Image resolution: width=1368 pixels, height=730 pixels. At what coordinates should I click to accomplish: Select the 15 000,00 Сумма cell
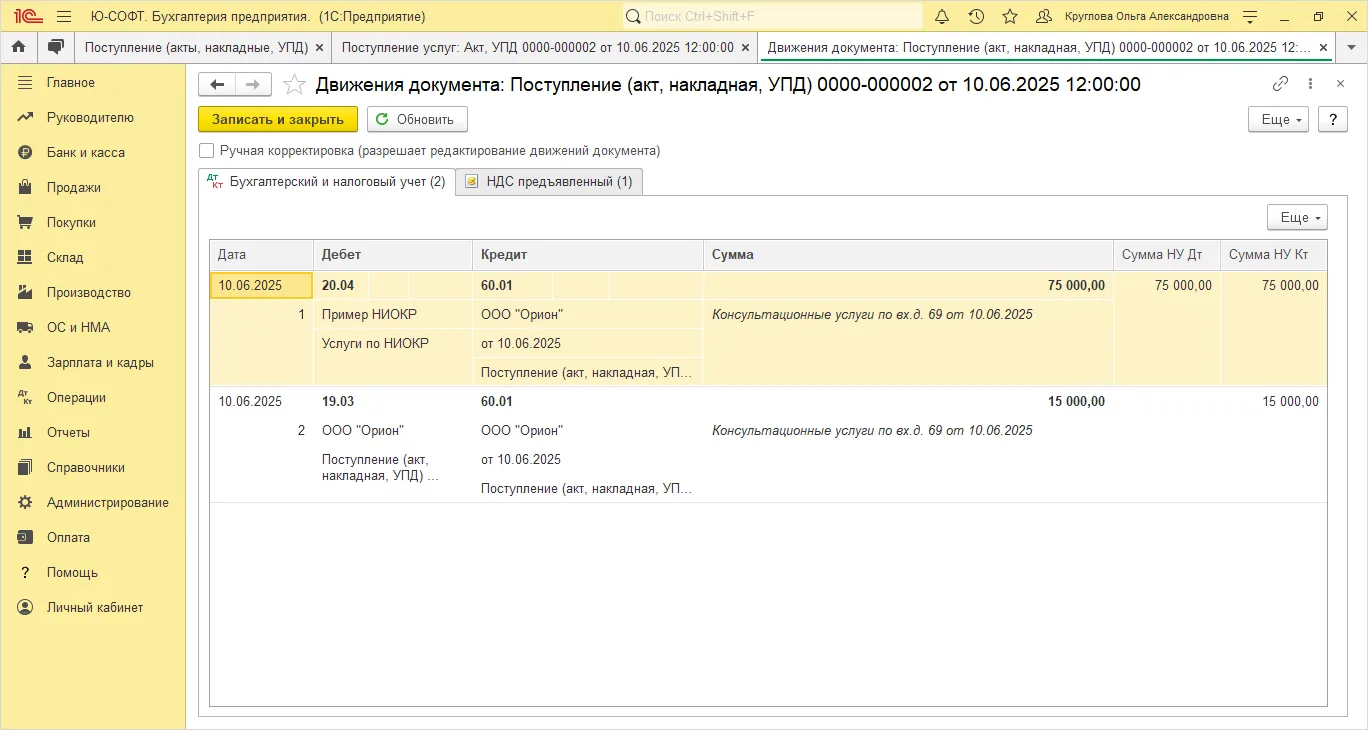908,402
